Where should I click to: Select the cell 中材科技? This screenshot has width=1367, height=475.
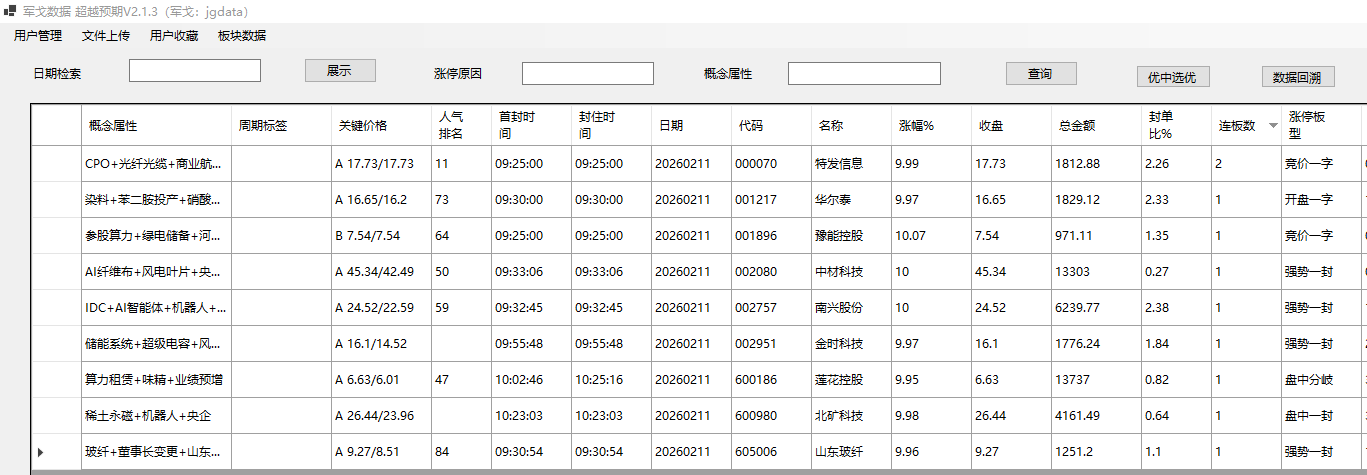(851, 272)
